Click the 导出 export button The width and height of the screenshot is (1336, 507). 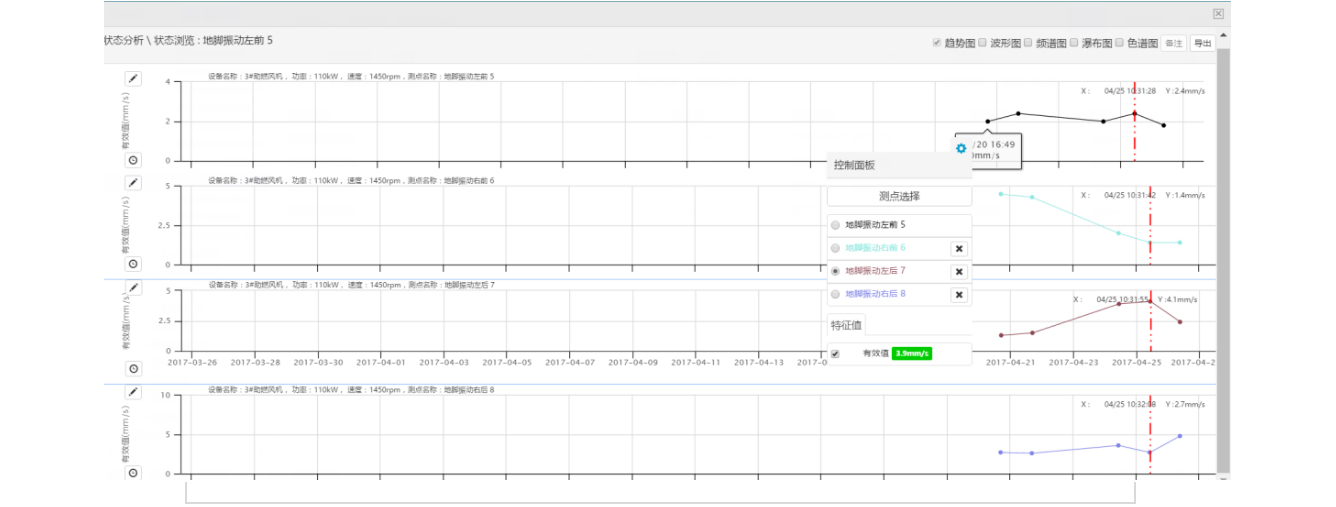tap(1202, 43)
